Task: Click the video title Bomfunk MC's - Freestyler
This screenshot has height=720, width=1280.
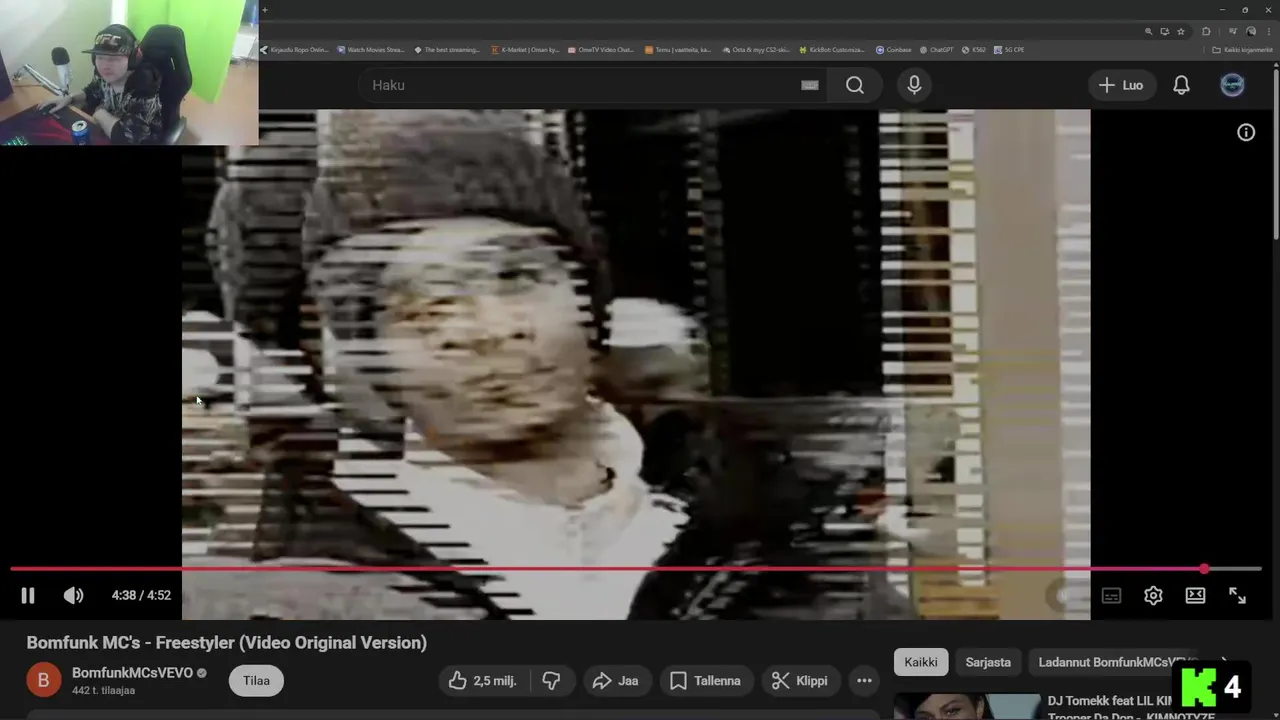Action: (227, 643)
